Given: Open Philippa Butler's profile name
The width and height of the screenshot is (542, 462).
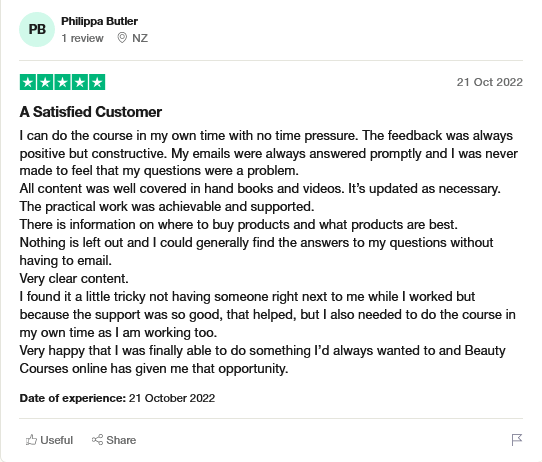Looking at the screenshot, I should pos(100,21).
